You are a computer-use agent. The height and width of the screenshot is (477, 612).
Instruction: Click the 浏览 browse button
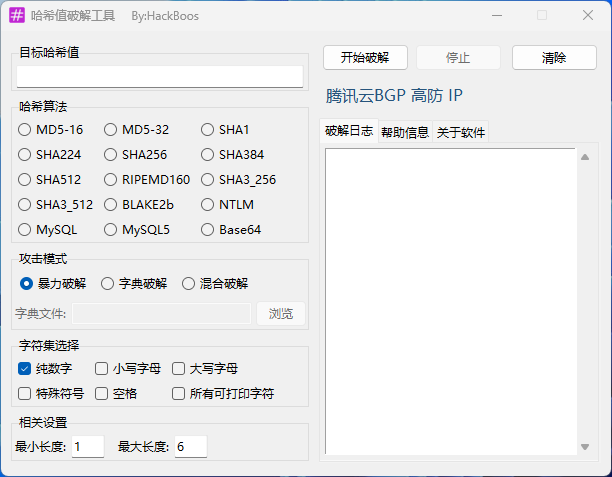click(281, 313)
